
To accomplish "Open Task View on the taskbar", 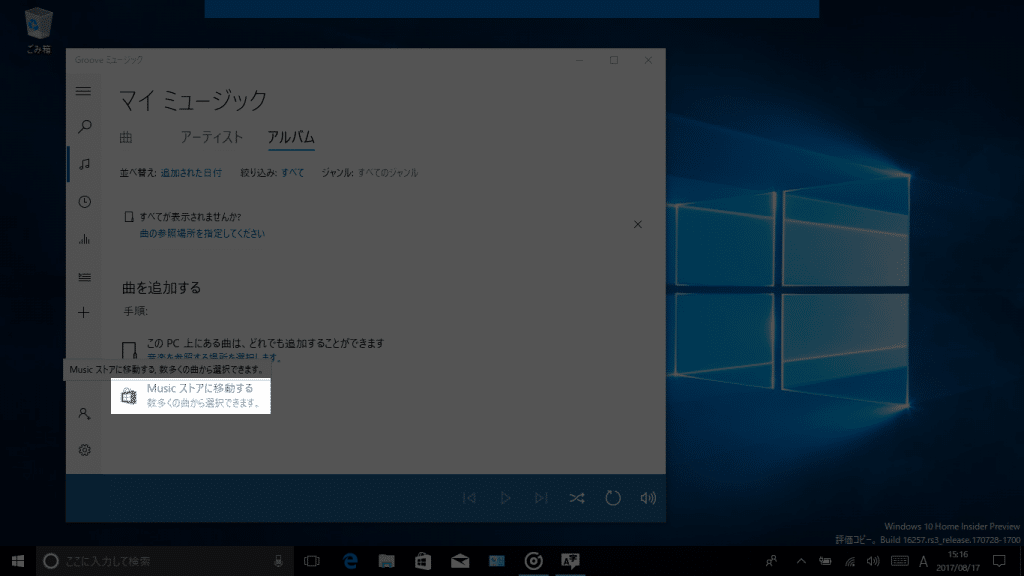I will (312, 561).
